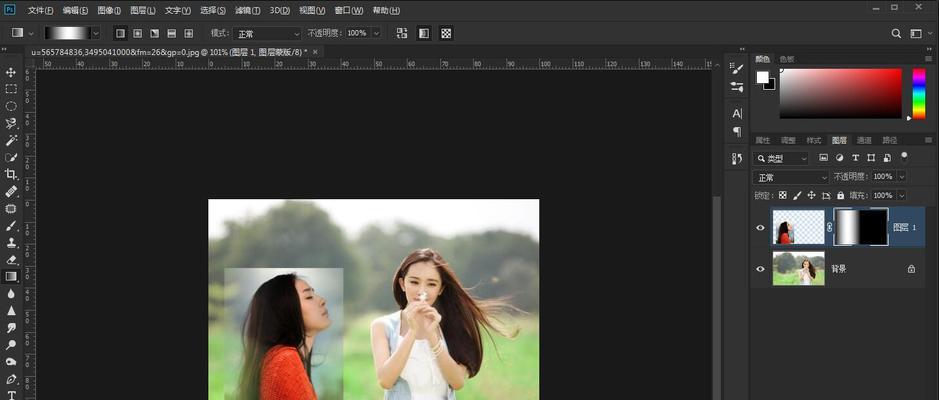This screenshot has width=939, height=400.
Task: Click the radial gradient type icon
Action: click(x=137, y=34)
